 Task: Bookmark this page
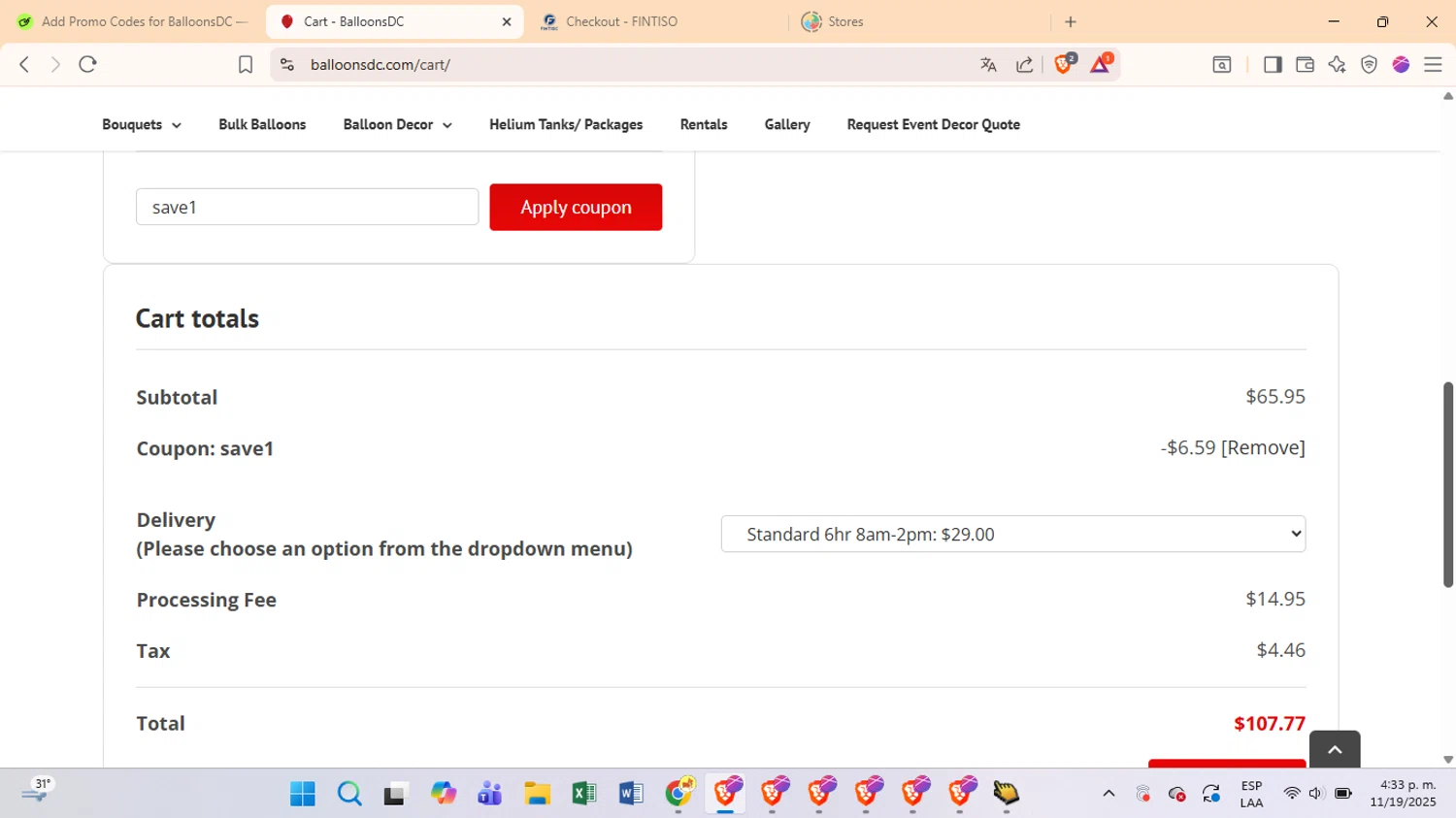tap(246, 64)
